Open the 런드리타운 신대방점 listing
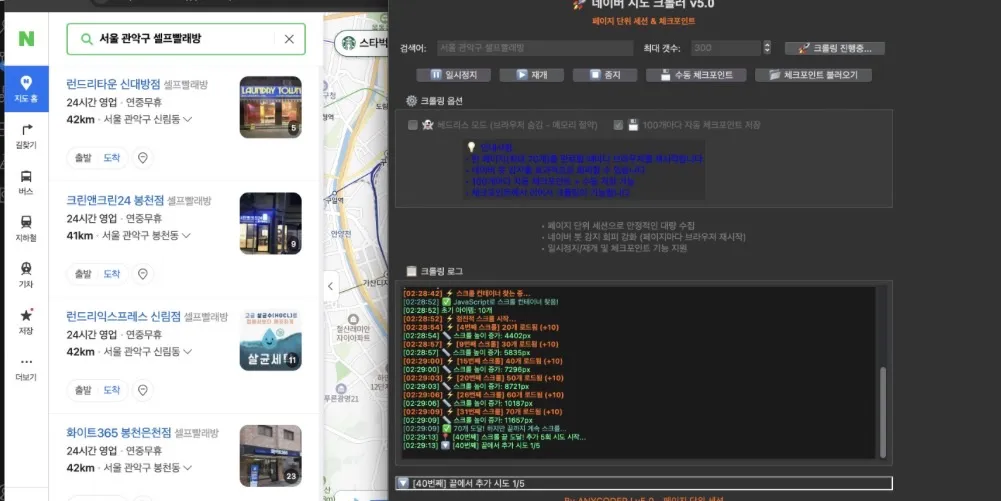 click(113, 84)
